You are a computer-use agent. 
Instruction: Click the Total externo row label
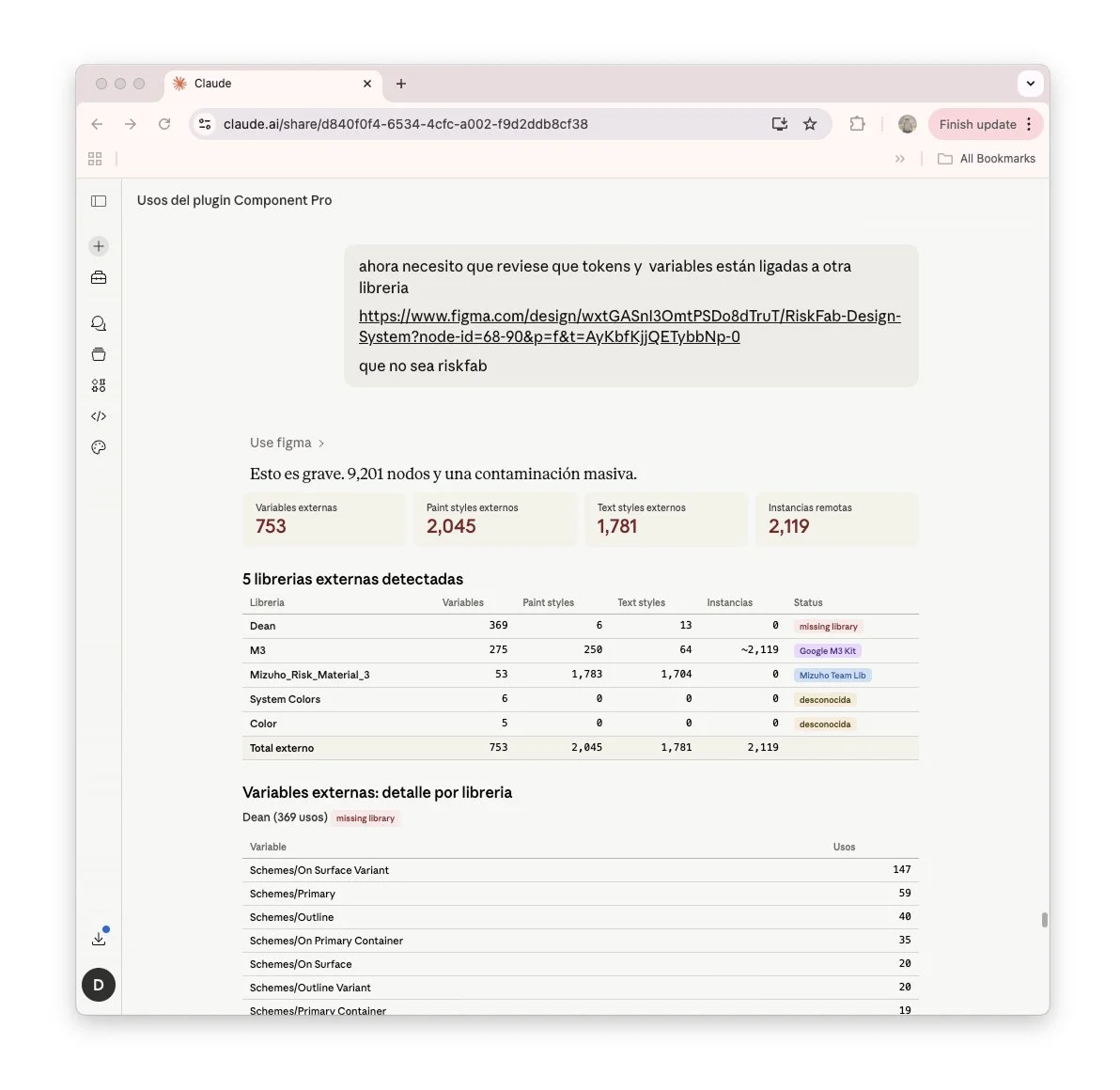click(282, 748)
